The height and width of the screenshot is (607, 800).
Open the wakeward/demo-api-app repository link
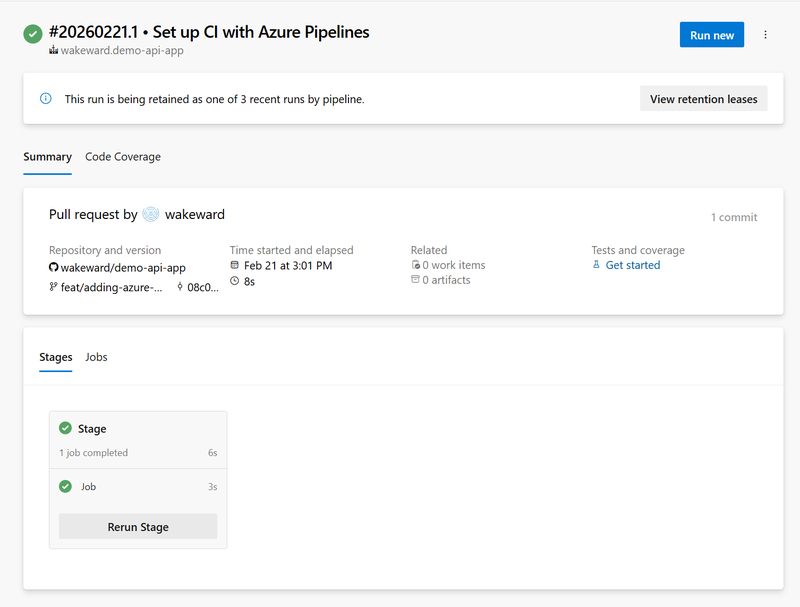(123, 268)
